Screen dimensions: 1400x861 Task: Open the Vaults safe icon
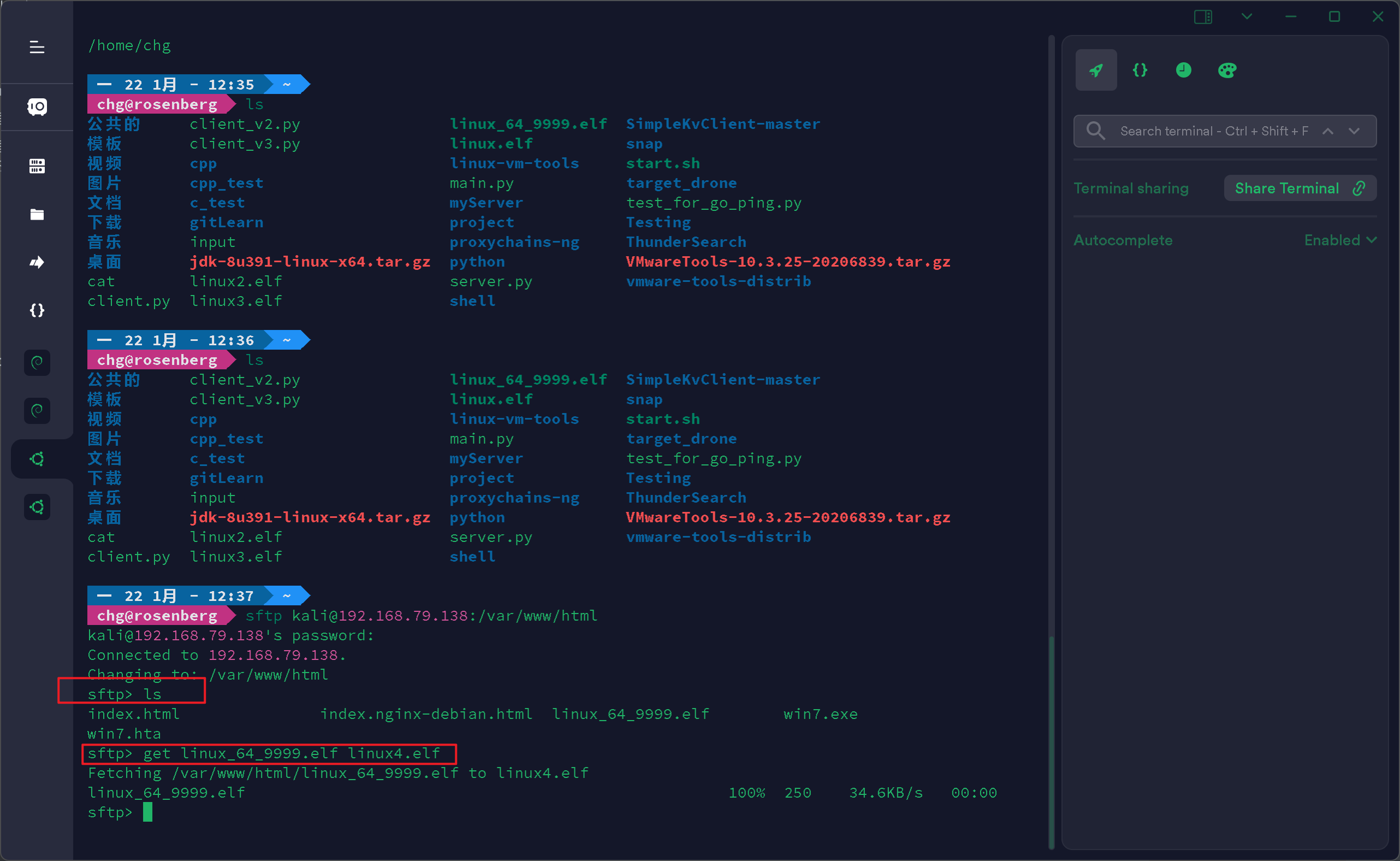37,107
